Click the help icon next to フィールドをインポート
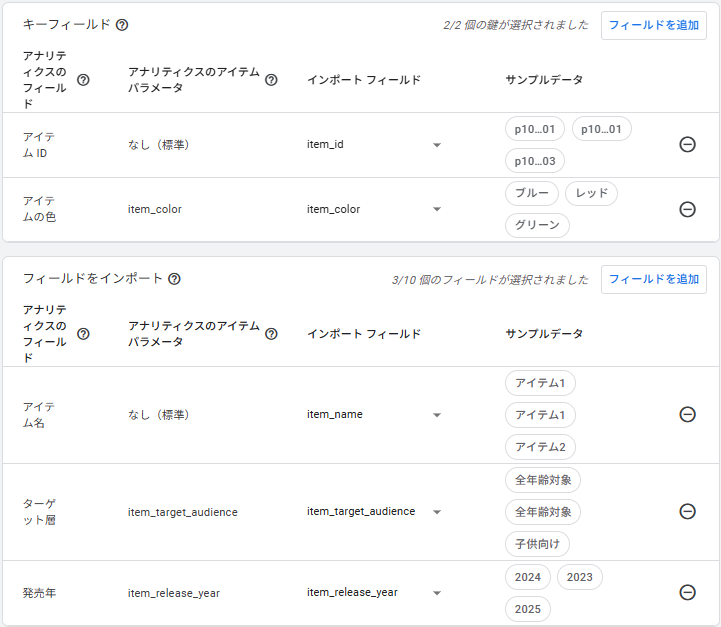The image size is (721, 627). coord(174,279)
